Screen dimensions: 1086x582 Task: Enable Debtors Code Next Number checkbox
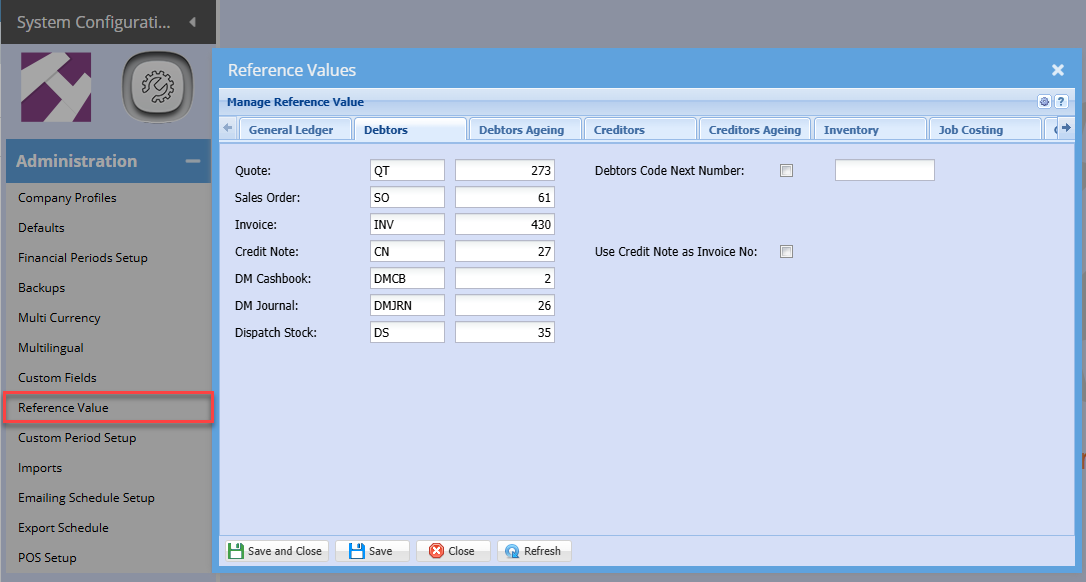[x=786, y=171]
